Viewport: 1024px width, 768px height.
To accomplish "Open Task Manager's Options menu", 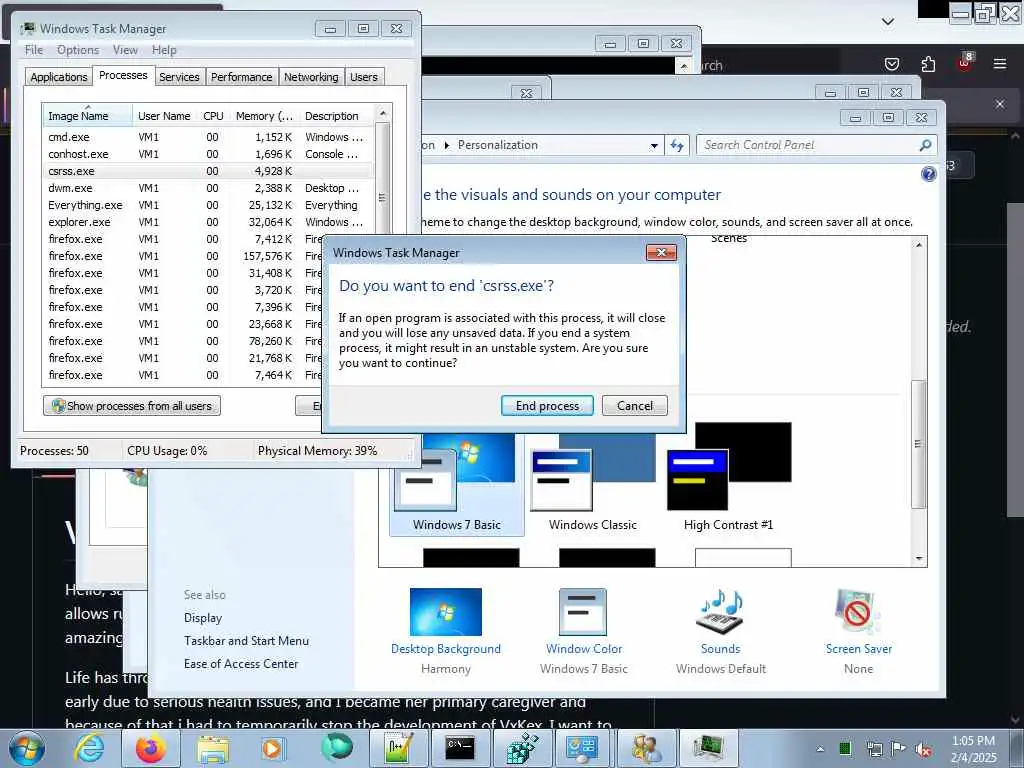I will tap(78, 50).
